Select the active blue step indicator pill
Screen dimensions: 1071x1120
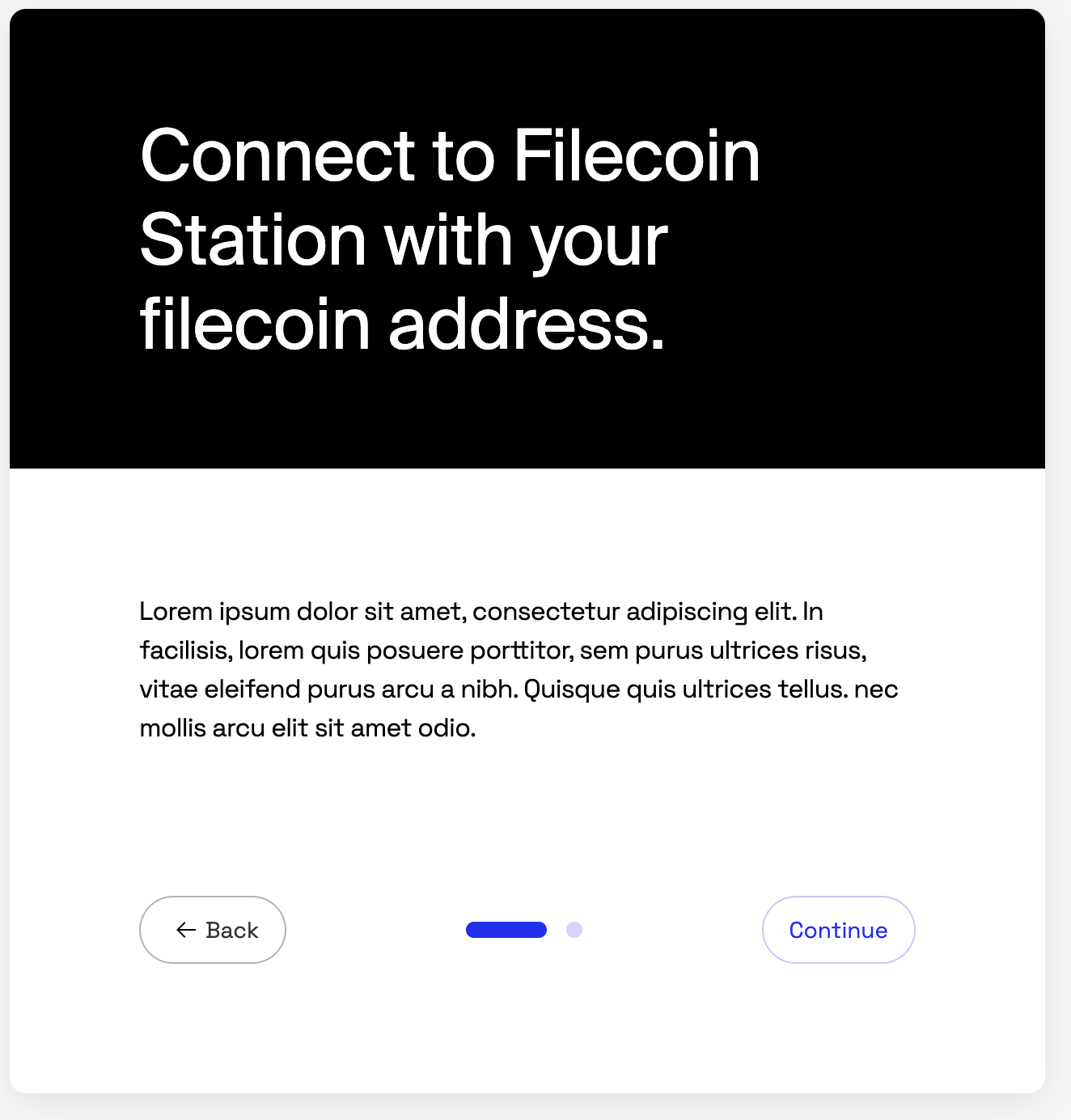(506, 930)
